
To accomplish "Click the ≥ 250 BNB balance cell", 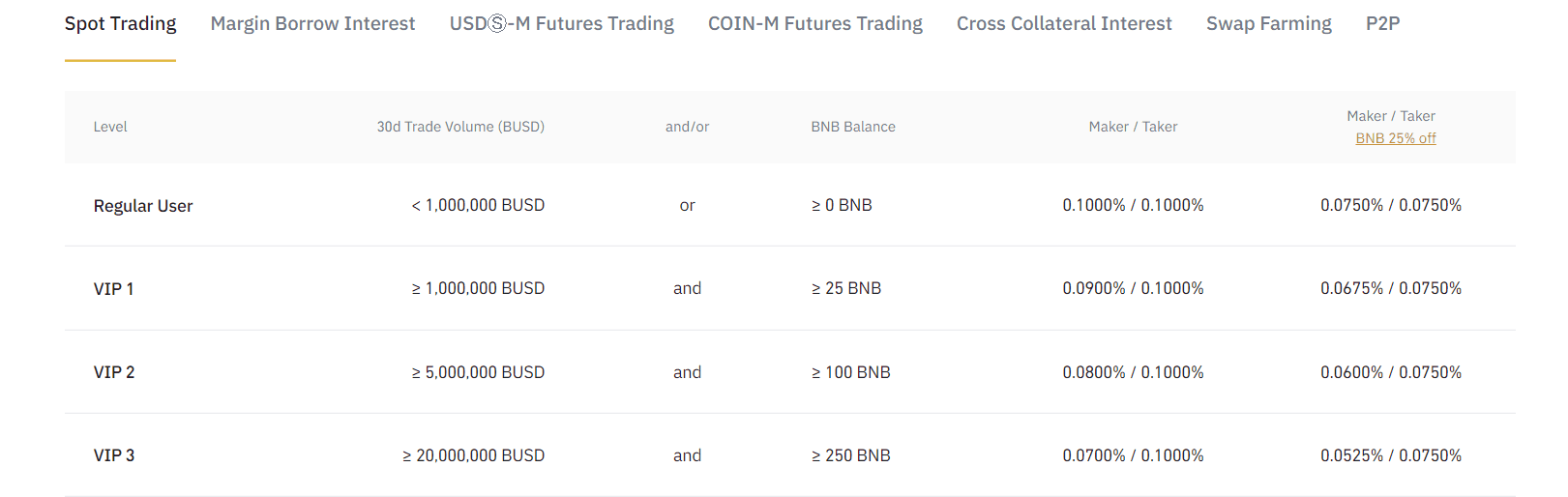I will (850, 455).
